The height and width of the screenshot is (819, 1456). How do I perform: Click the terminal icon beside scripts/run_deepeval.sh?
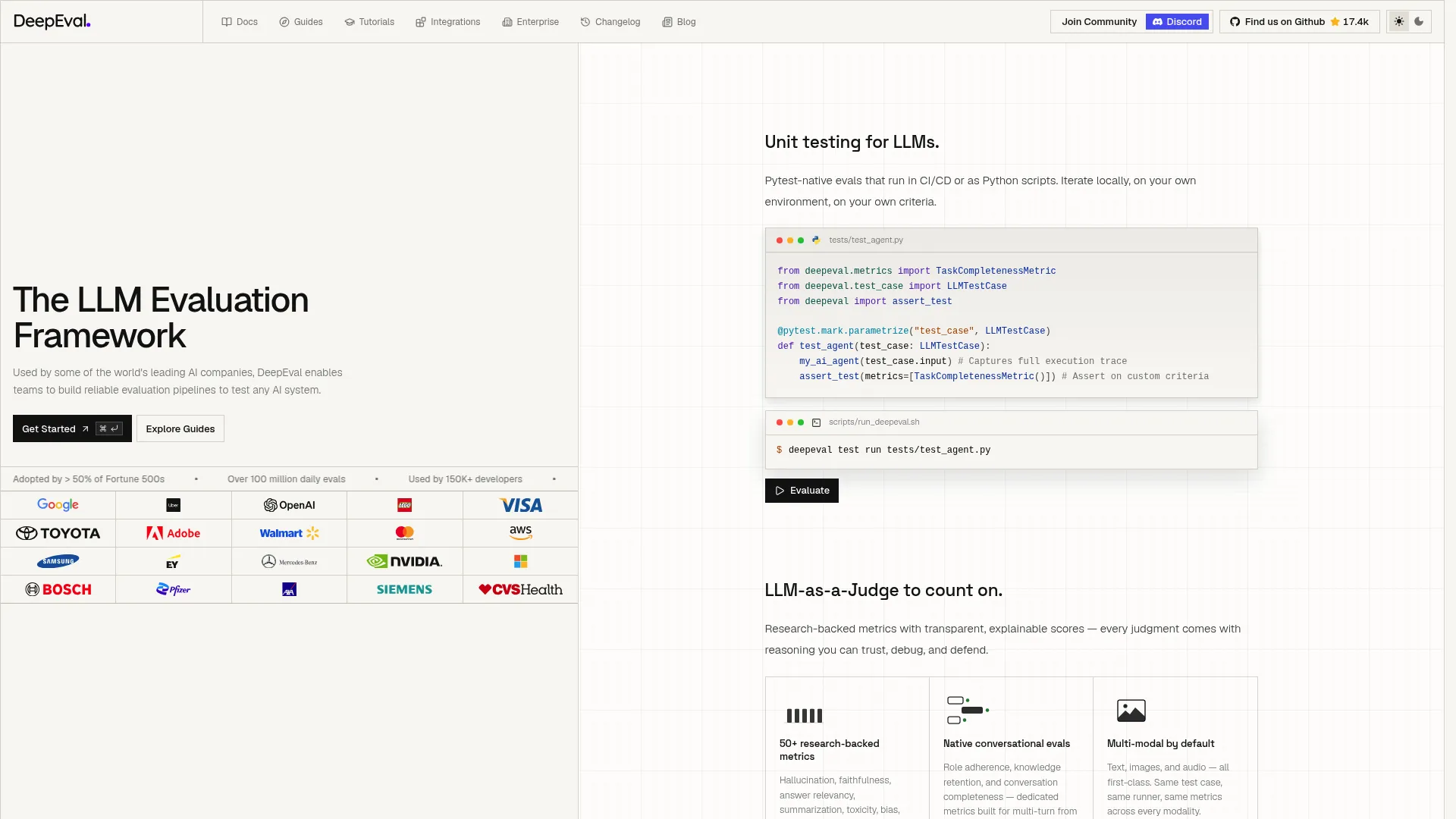point(816,422)
